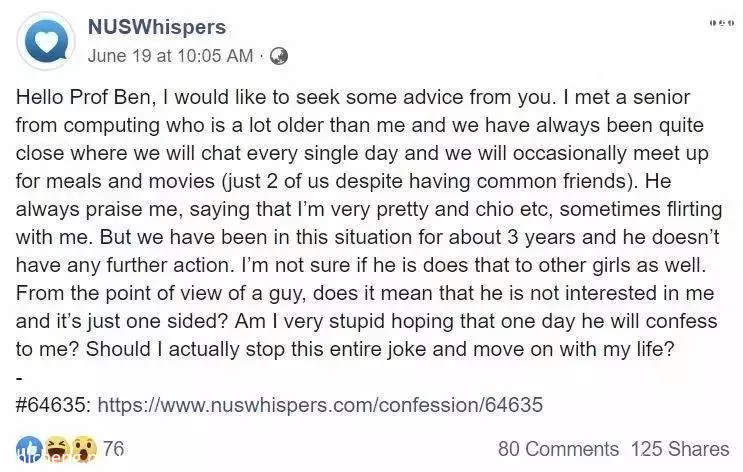The width and height of the screenshot is (743, 472).
Task: Open the nuswhispers.com/confession/64635 link
Action: click(320, 405)
